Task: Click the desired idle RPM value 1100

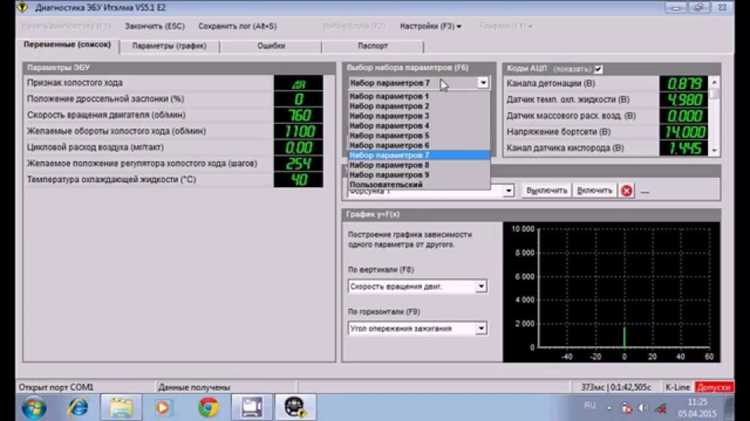Action: 298,132
